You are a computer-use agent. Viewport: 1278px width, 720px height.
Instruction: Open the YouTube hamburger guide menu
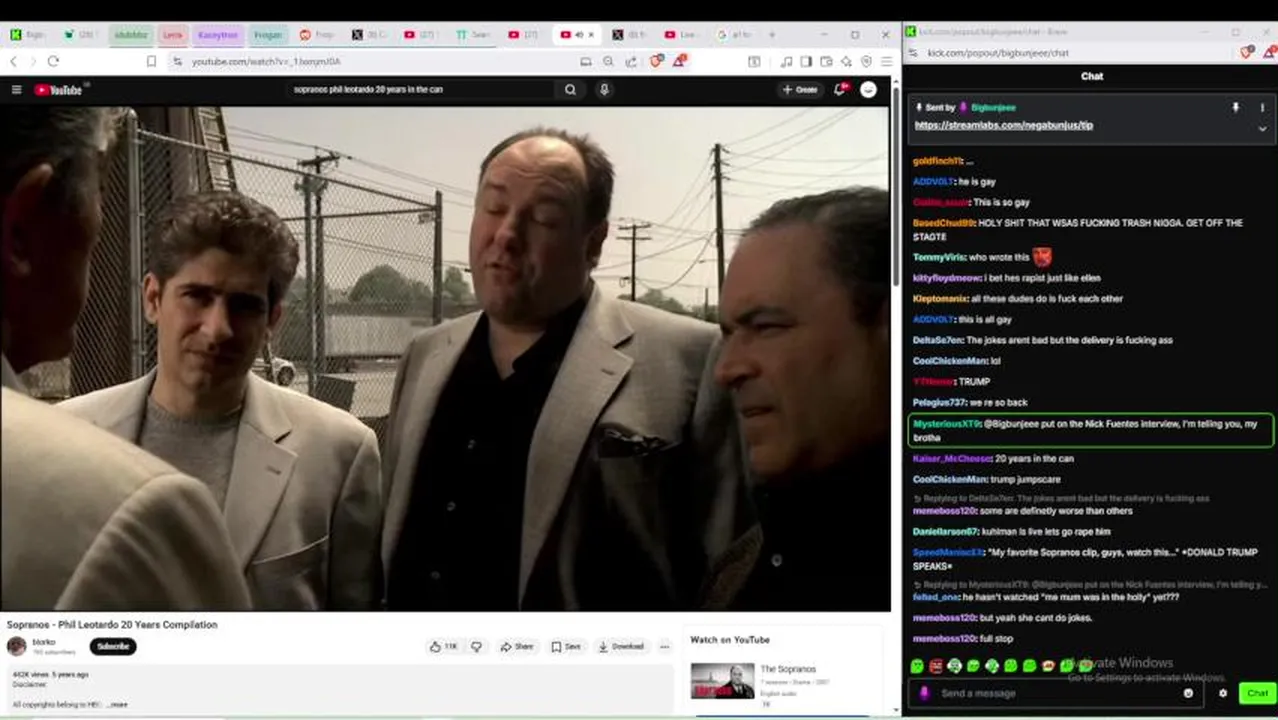[x=16, y=90]
